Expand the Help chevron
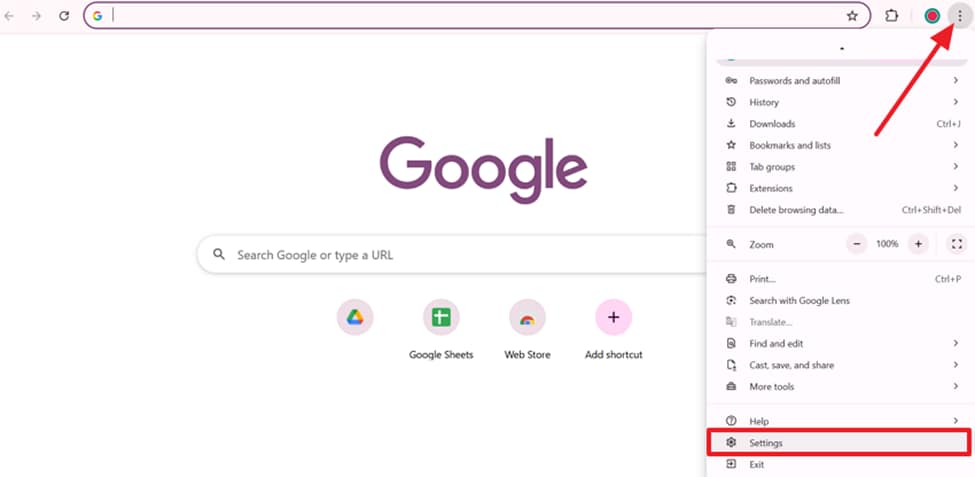This screenshot has height=477, width=975. (x=956, y=421)
